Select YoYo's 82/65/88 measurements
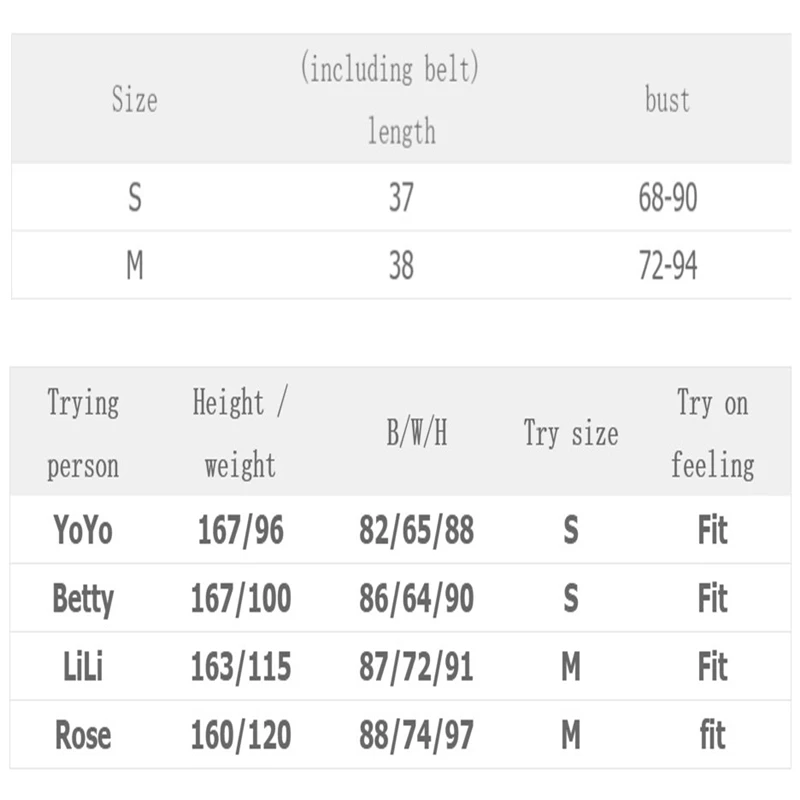Viewport: 800px width, 800px height. point(416,530)
